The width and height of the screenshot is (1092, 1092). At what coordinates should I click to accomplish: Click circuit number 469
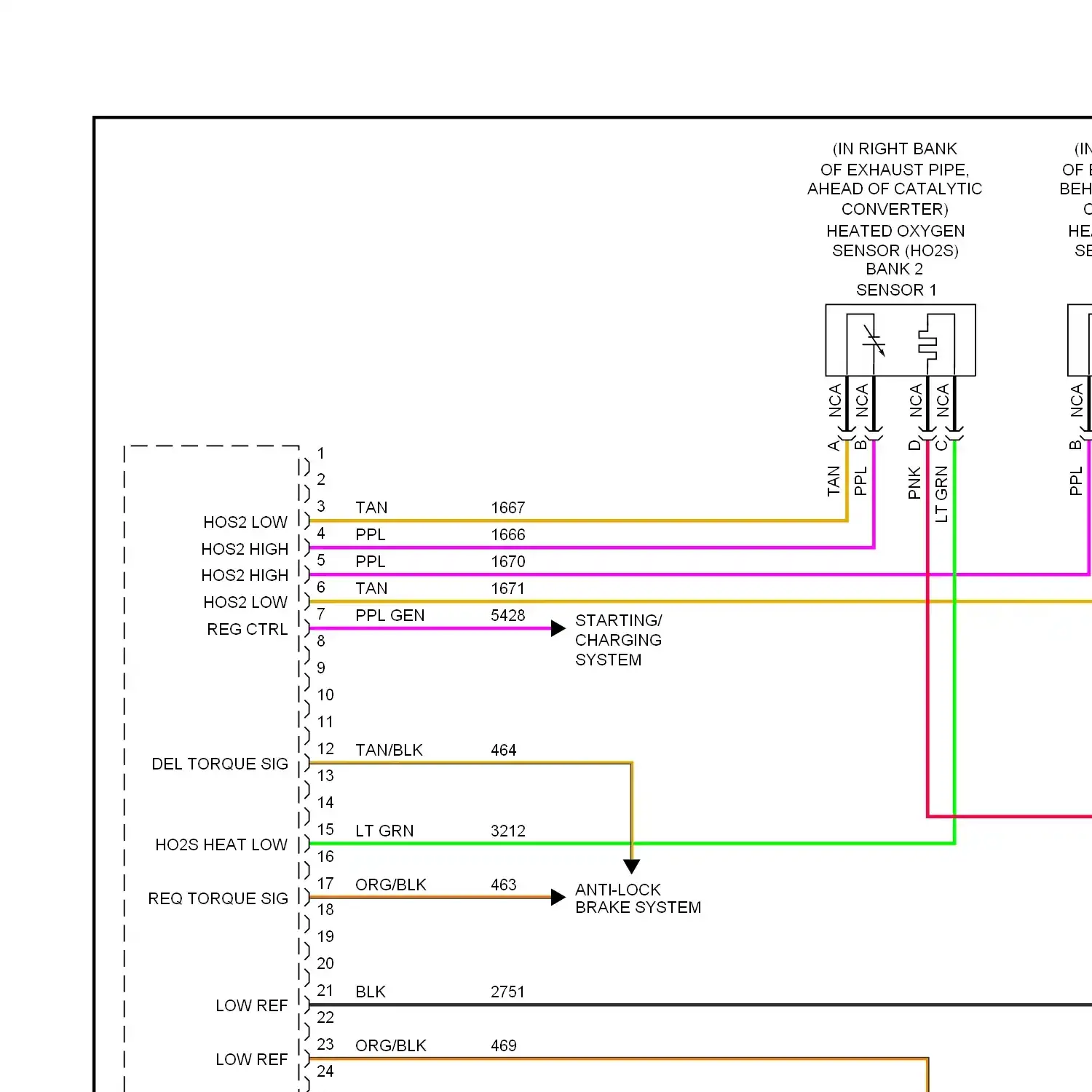click(503, 1045)
